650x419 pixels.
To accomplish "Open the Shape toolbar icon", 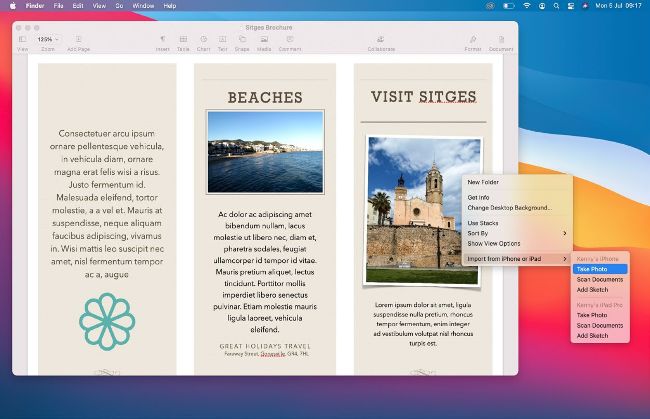I will (x=242, y=40).
